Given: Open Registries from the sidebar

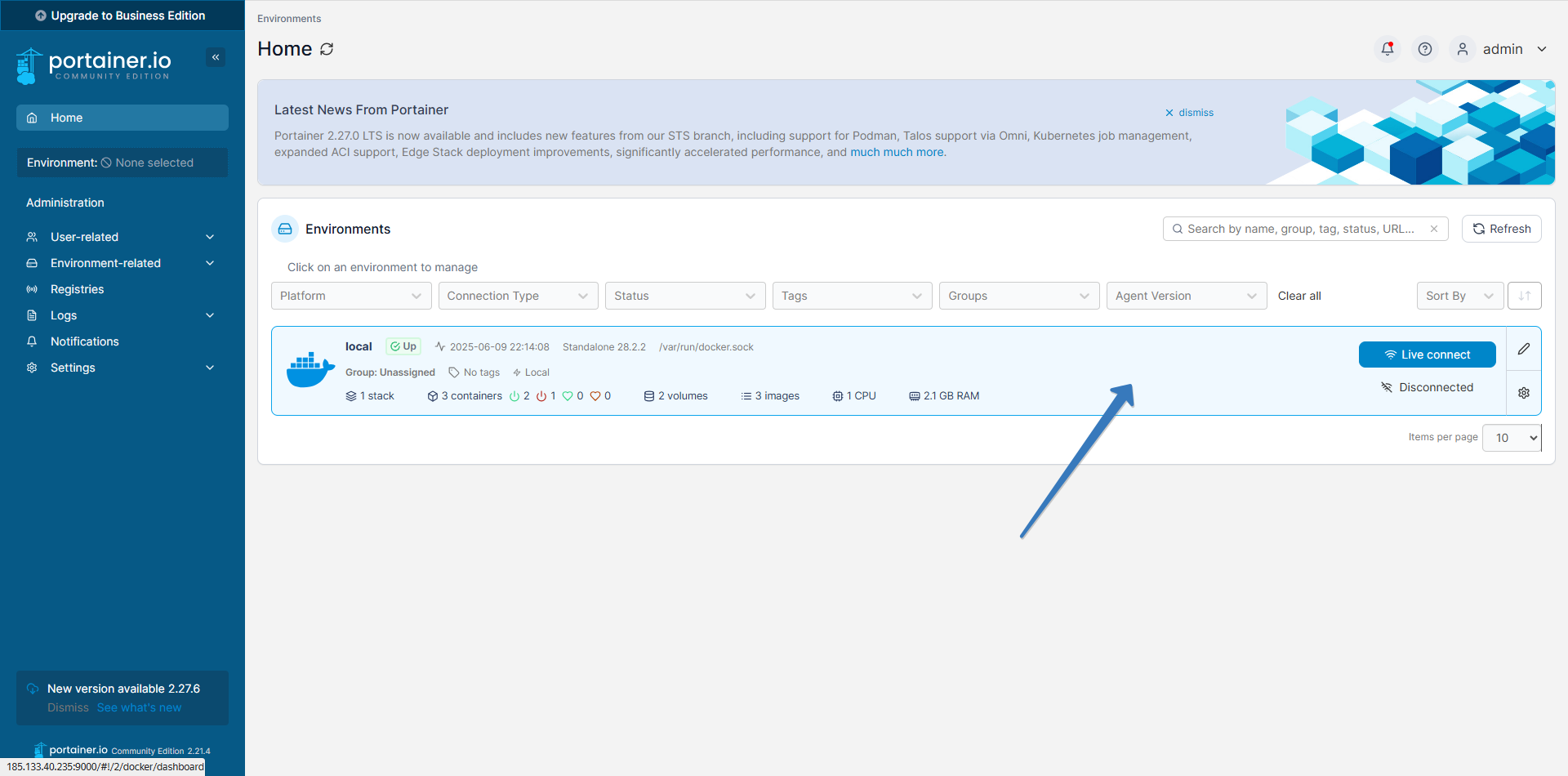Looking at the screenshot, I should [77, 289].
